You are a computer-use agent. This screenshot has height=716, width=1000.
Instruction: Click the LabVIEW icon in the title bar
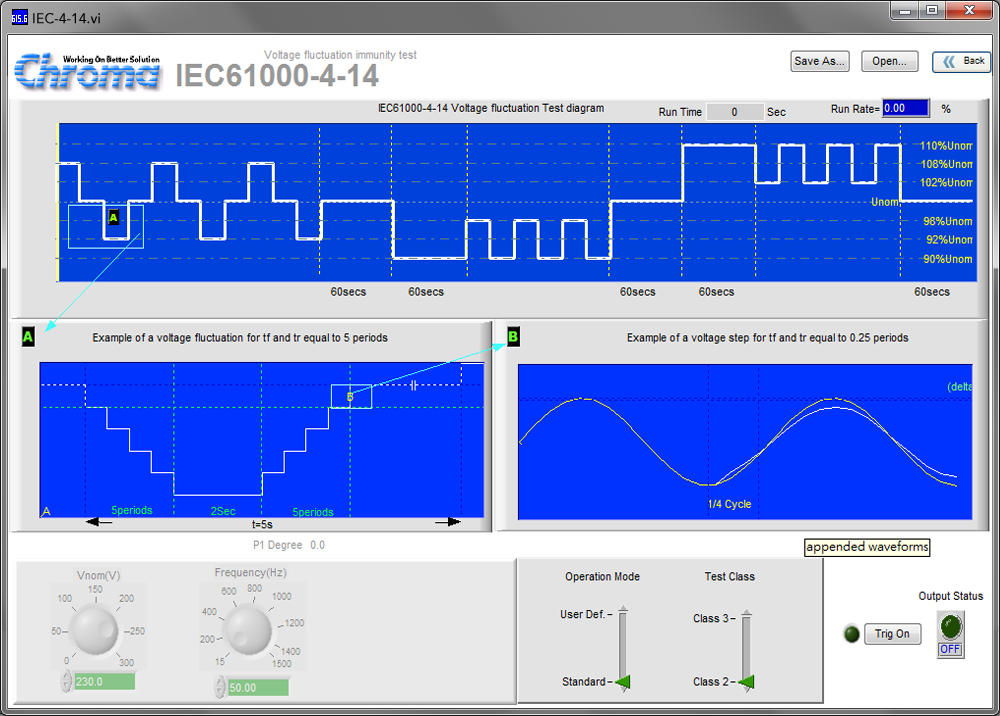[20, 18]
